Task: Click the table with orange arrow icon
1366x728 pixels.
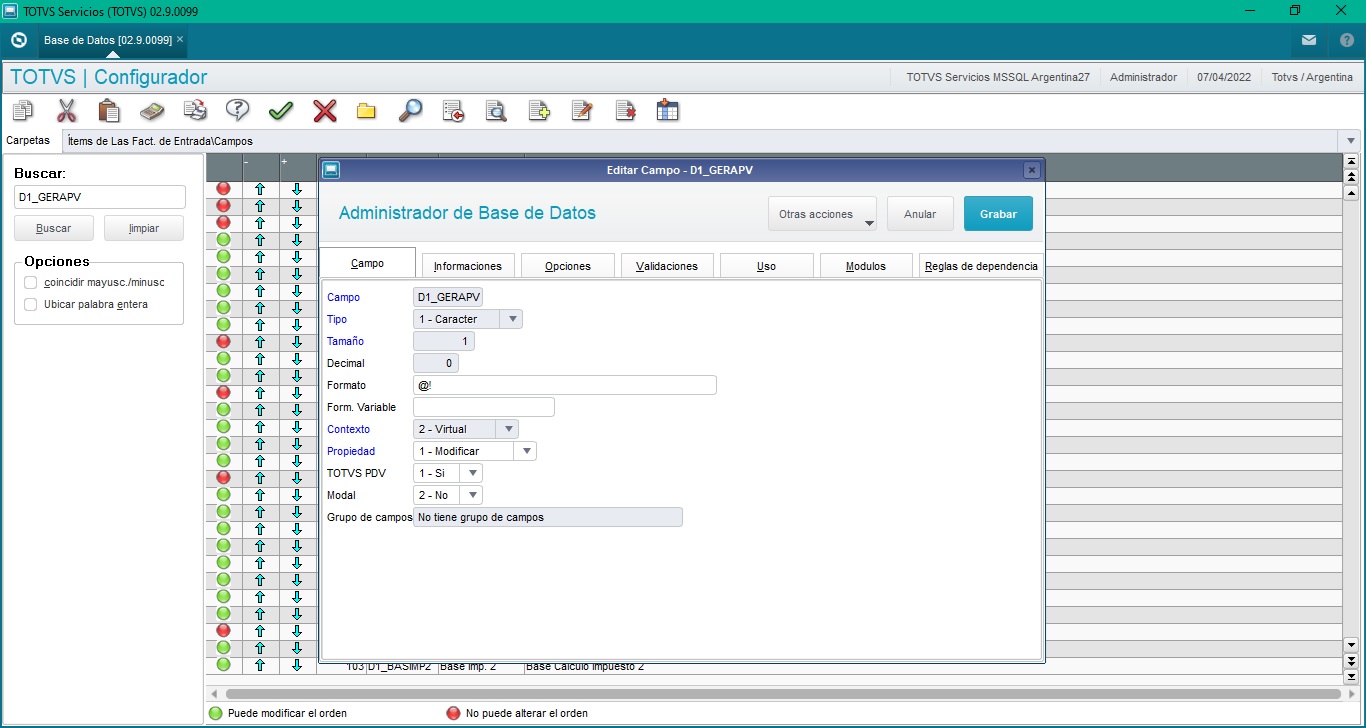Action: coord(668,110)
